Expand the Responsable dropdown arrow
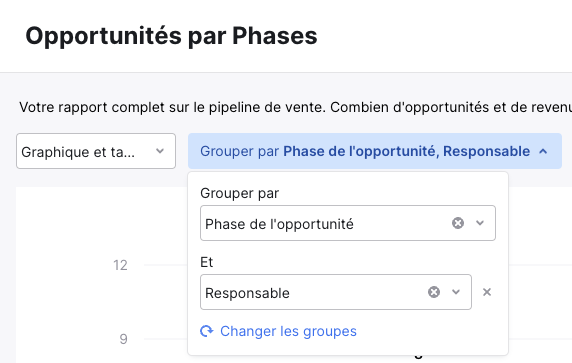This screenshot has height=363, width=572. [x=456, y=292]
